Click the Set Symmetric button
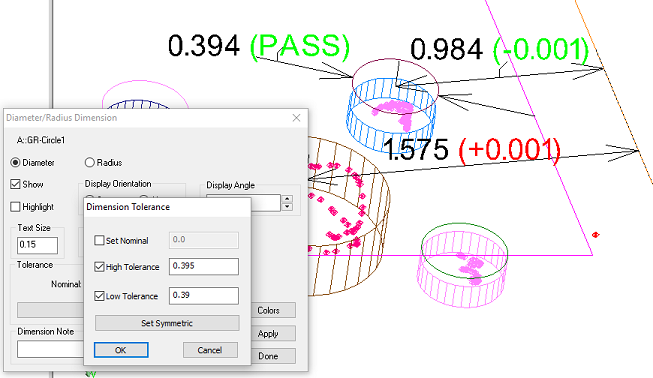The width and height of the screenshot is (653, 378). tap(167, 323)
